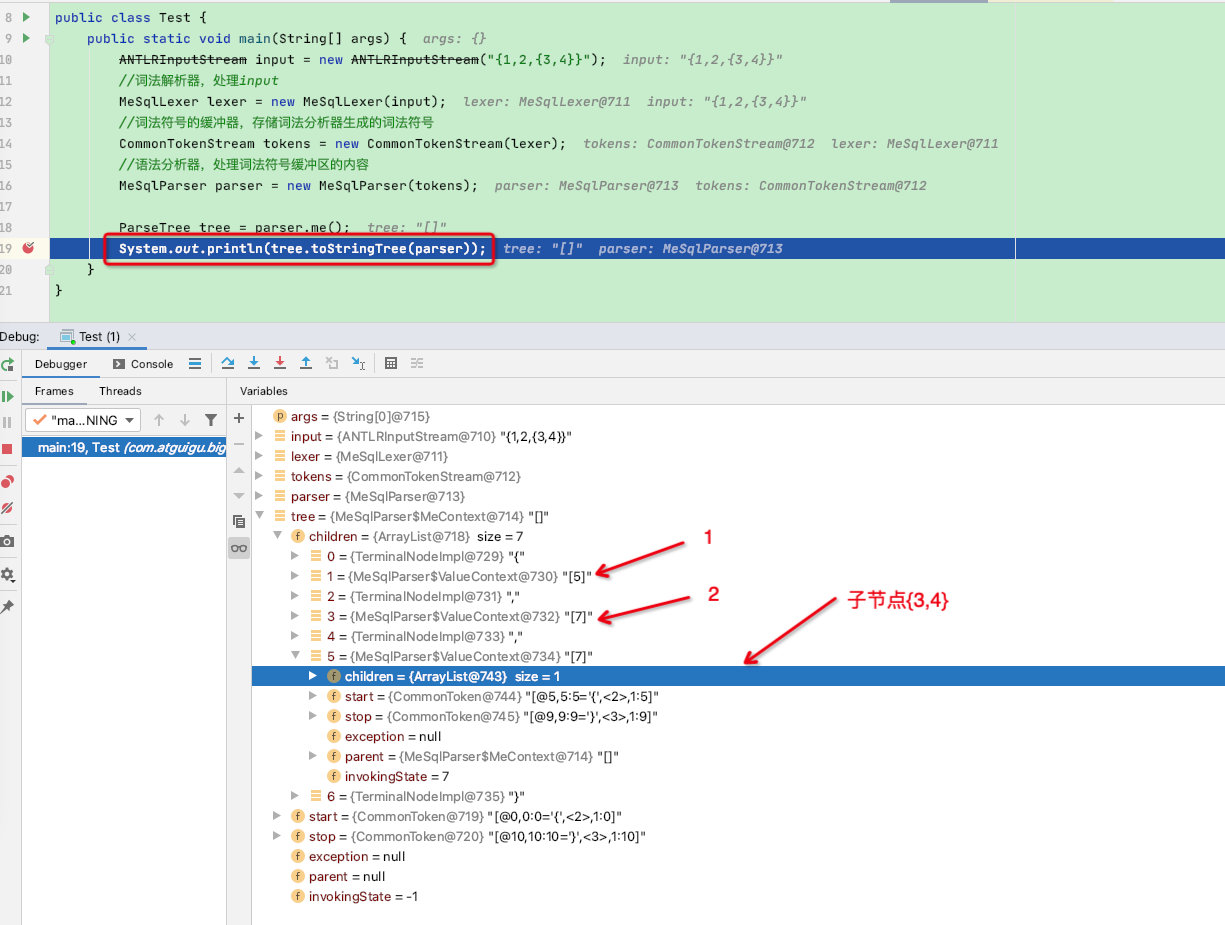Viewport: 1225px width, 925px height.
Task: Expand the parser variable node
Action: click(260, 496)
